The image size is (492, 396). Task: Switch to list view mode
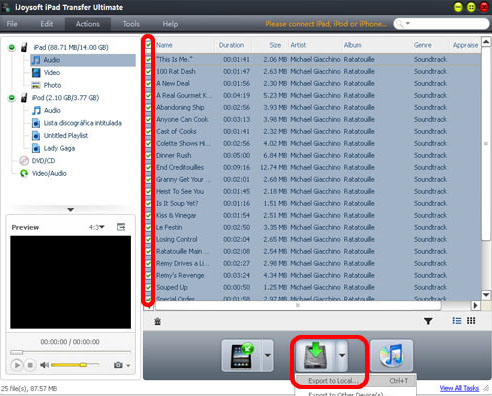[457, 321]
